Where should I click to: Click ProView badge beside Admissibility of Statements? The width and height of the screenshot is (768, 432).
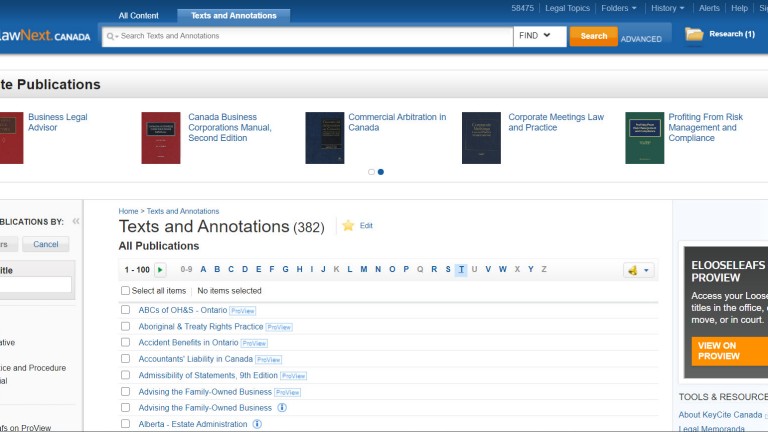293,376
